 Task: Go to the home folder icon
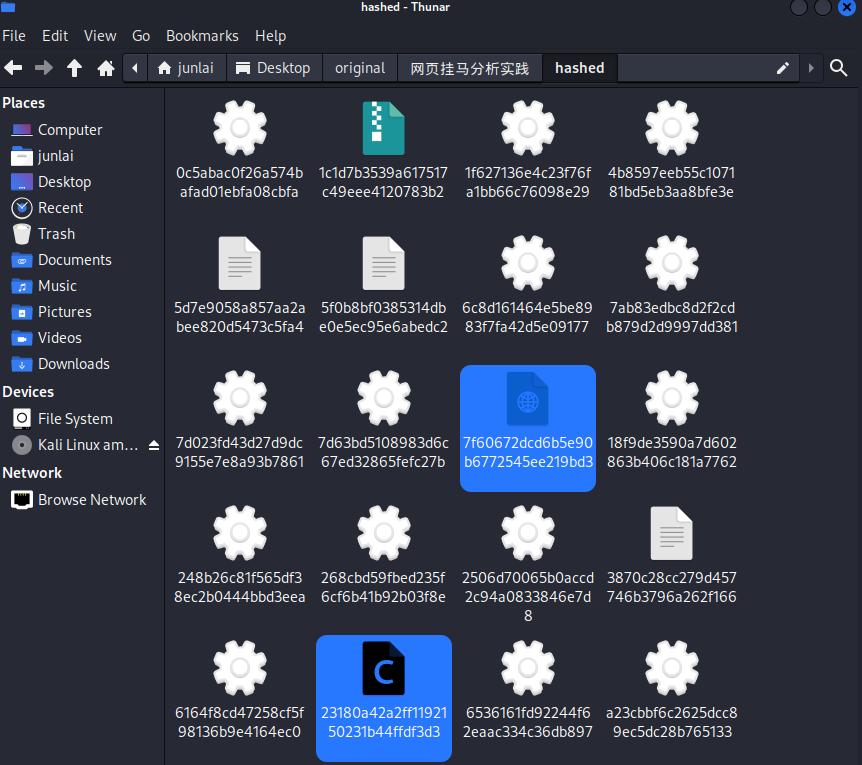[105, 68]
